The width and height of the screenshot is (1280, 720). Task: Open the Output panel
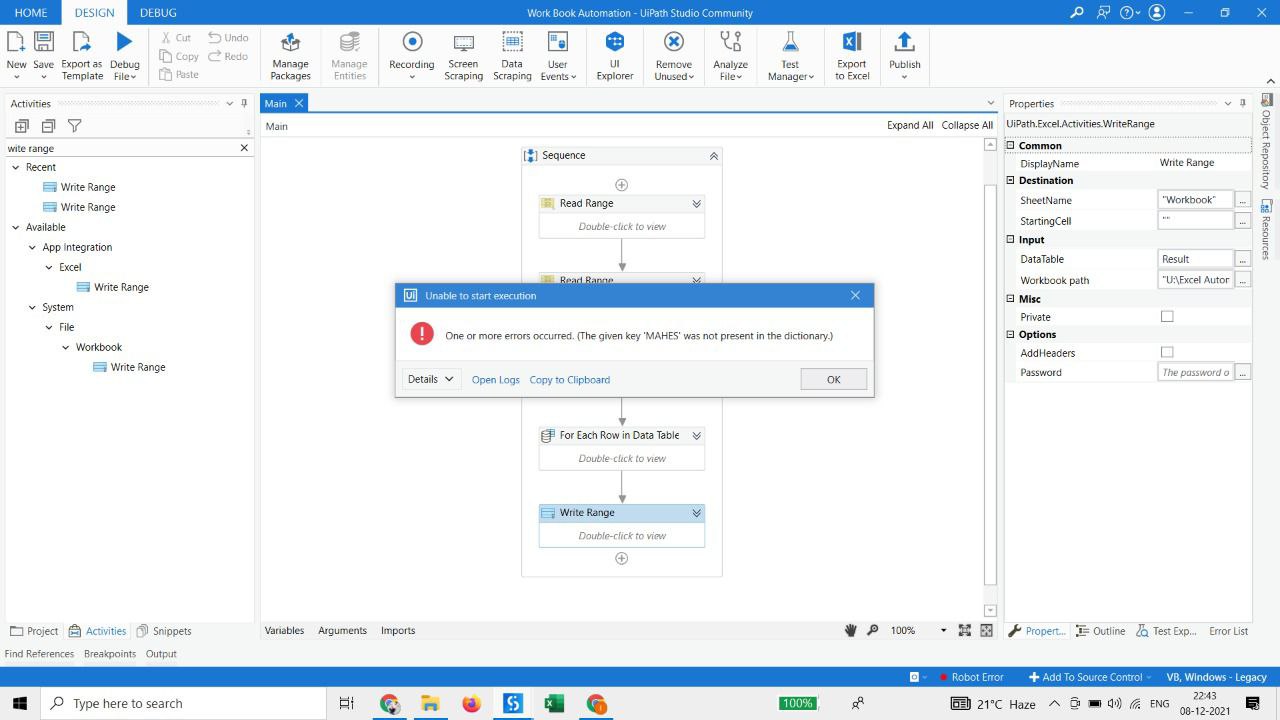[x=161, y=654]
